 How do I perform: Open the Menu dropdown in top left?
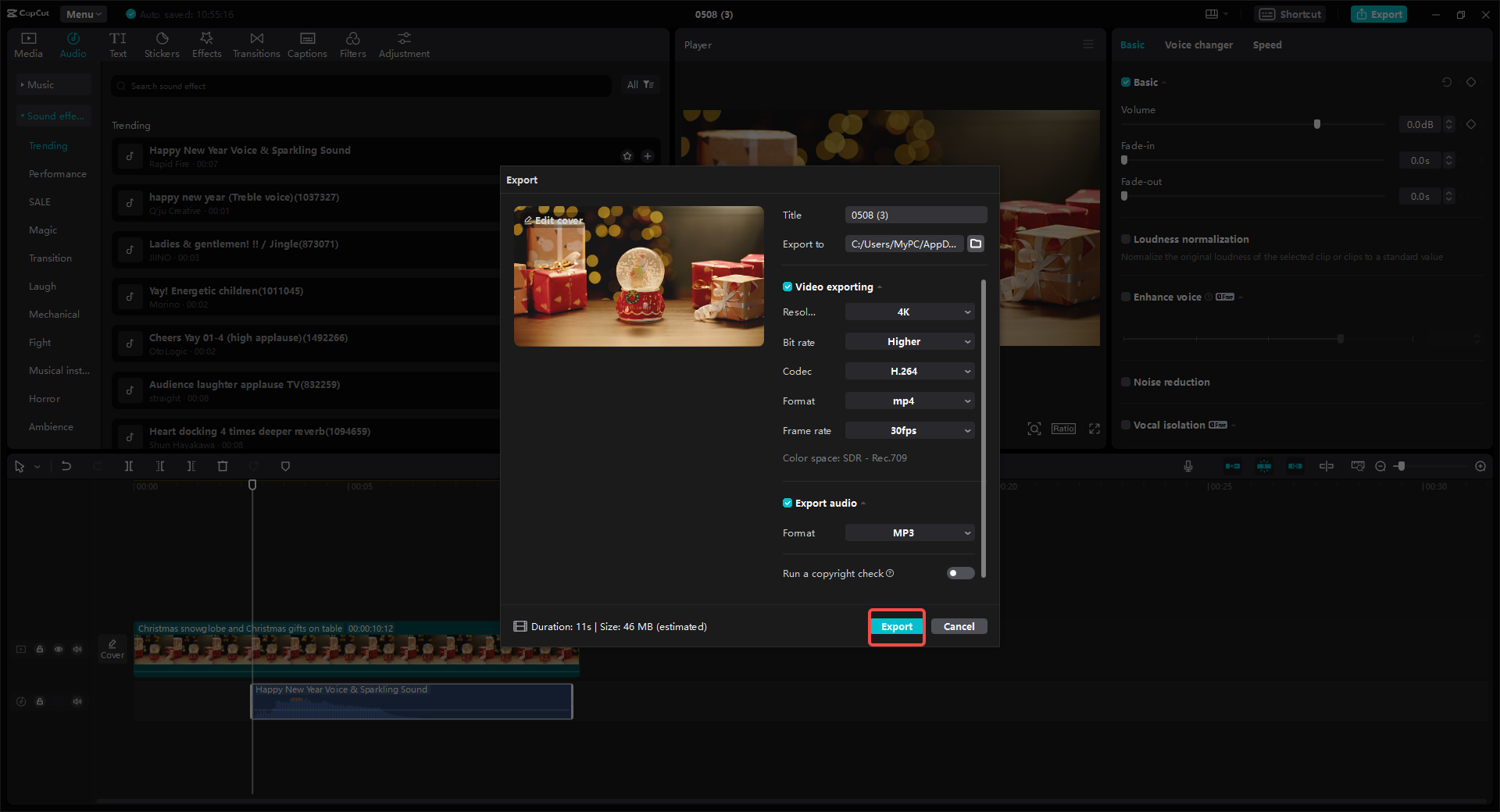[x=83, y=13]
